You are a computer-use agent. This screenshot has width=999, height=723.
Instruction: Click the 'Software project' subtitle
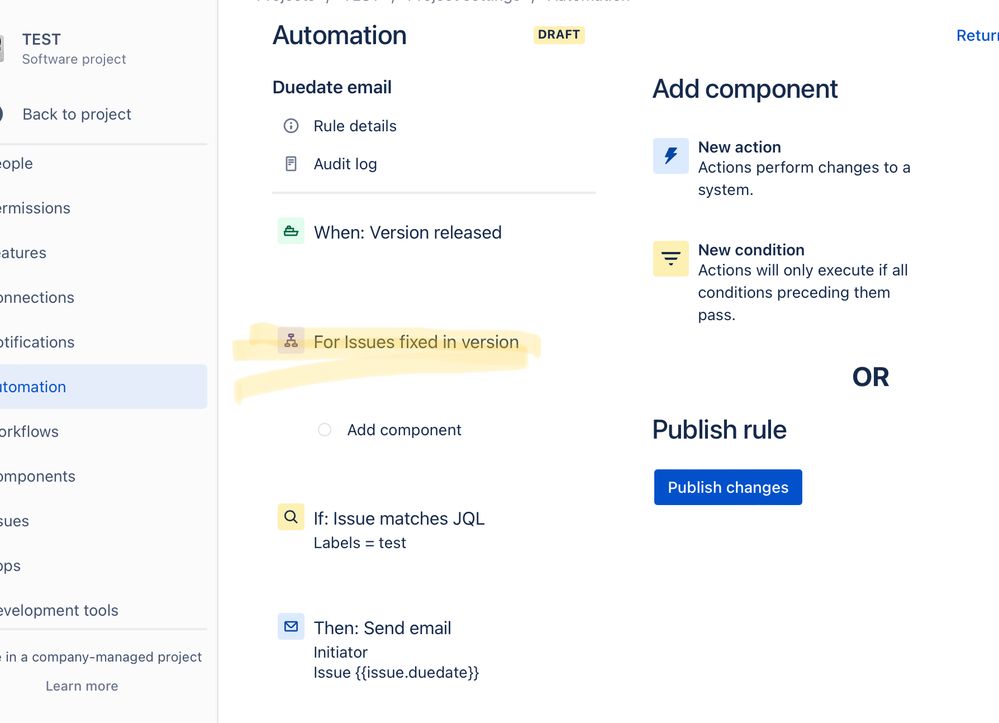pyautogui.click(x=74, y=59)
